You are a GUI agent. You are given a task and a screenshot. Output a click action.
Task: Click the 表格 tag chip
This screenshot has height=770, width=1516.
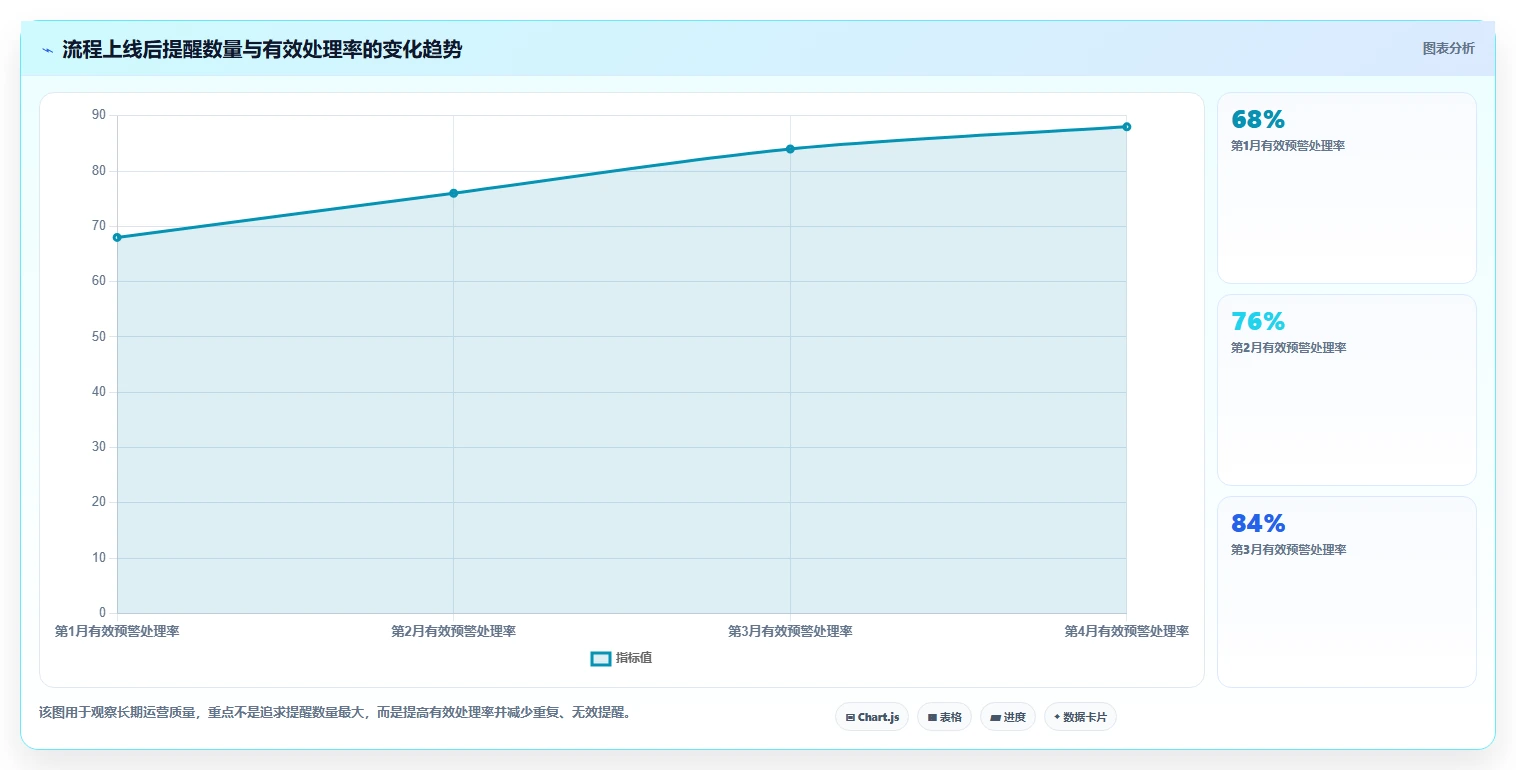point(944,717)
